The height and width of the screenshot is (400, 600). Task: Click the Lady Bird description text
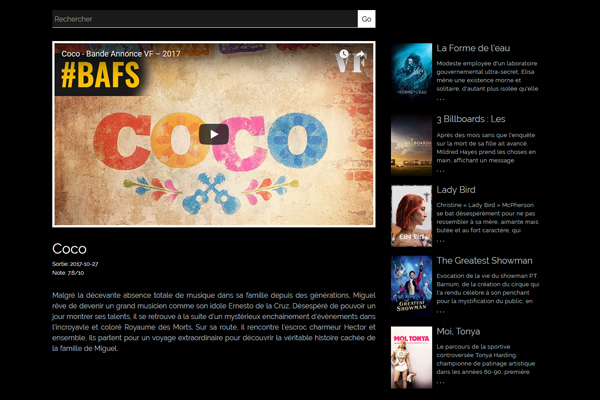click(x=487, y=218)
